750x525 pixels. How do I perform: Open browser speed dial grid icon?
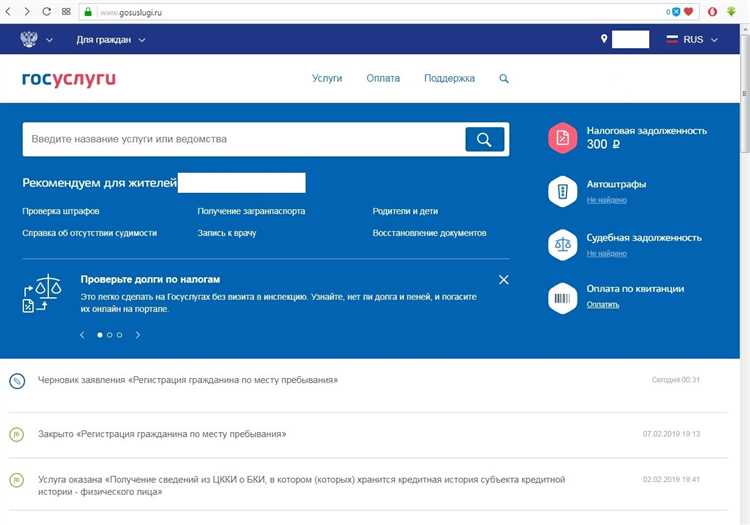point(66,11)
